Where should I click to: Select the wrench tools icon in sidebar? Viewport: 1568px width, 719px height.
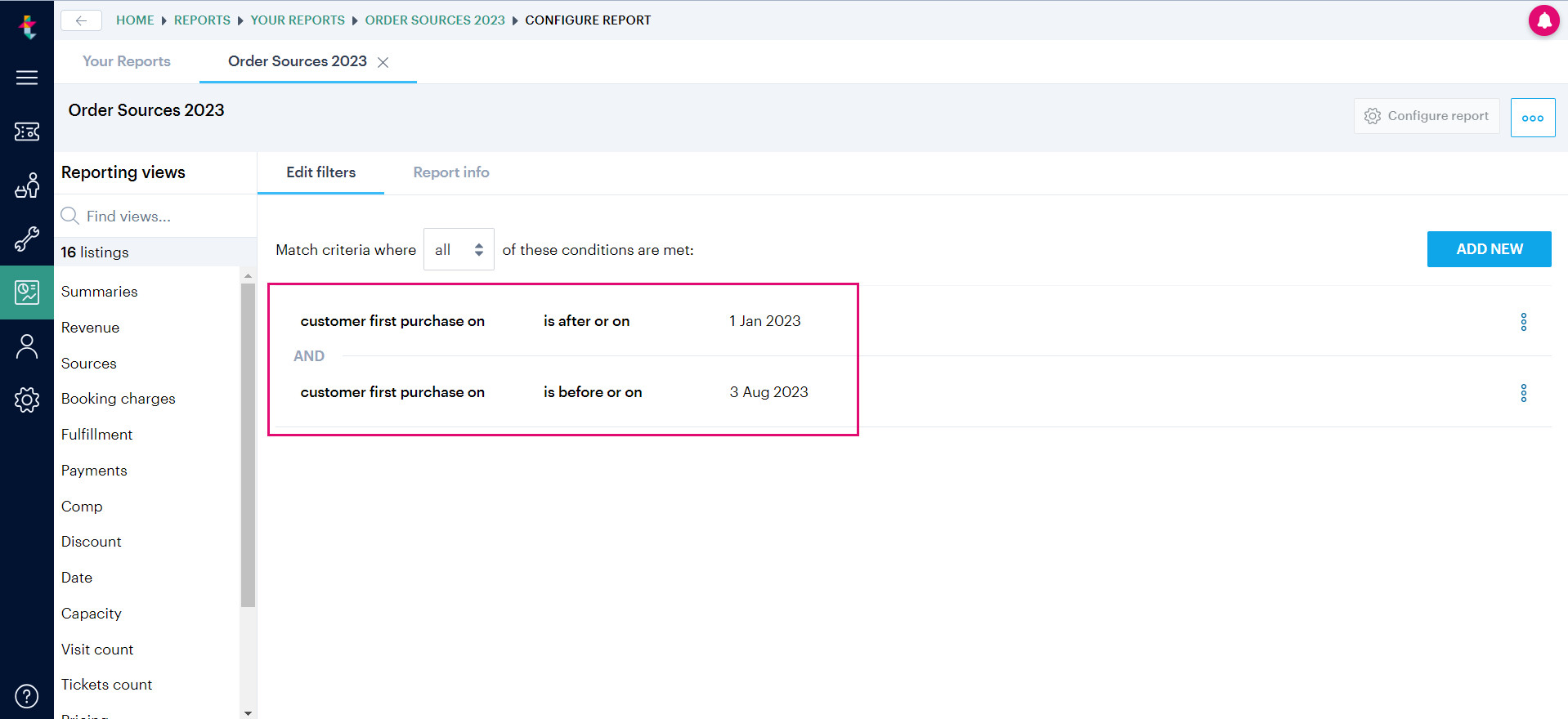[x=27, y=239]
